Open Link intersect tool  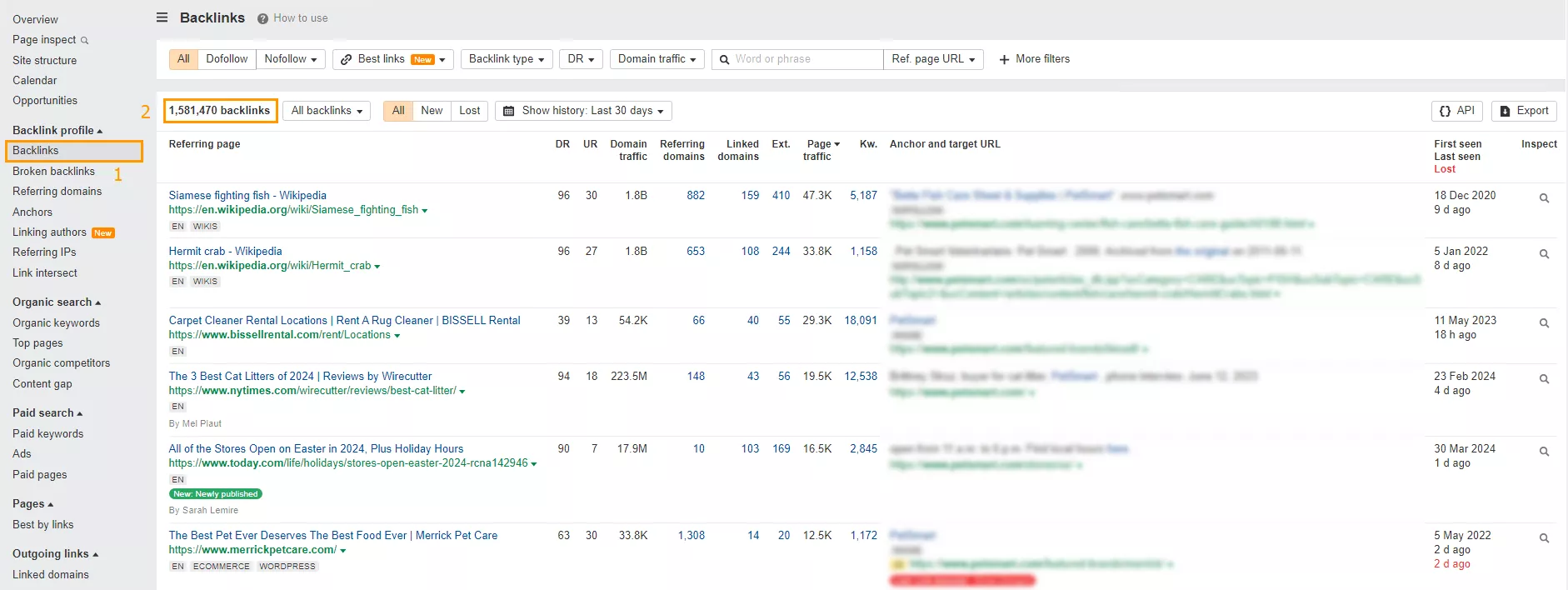[x=45, y=273]
